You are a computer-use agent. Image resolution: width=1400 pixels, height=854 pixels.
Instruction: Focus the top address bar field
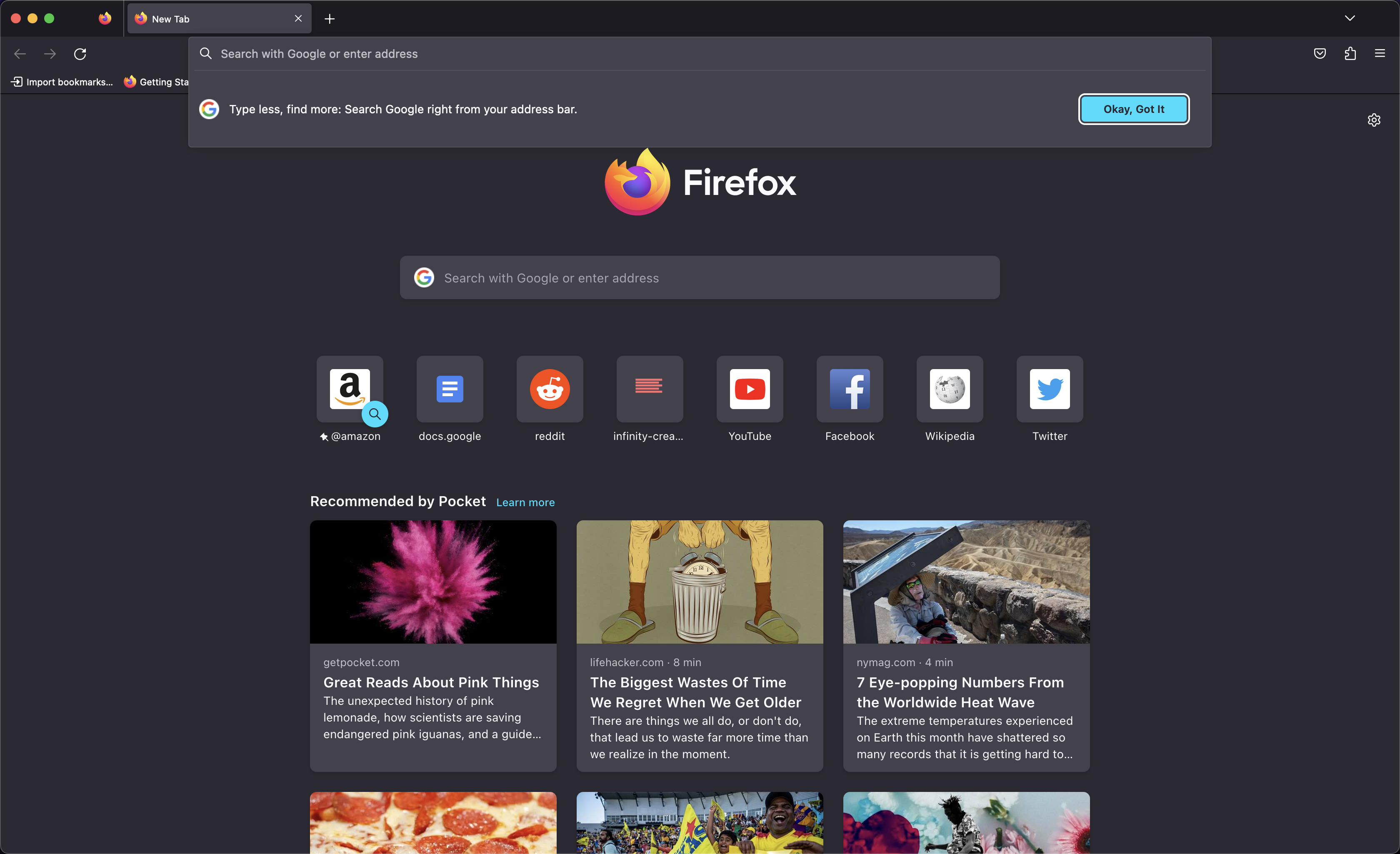[x=700, y=54]
